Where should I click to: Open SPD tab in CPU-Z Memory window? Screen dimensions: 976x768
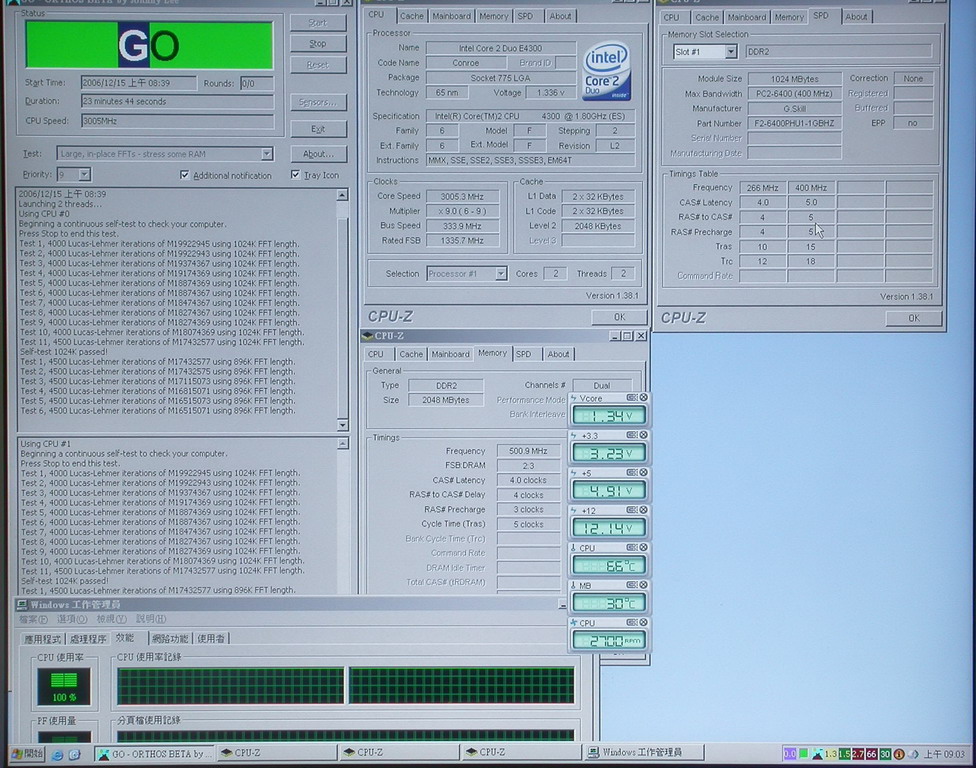tap(523, 354)
